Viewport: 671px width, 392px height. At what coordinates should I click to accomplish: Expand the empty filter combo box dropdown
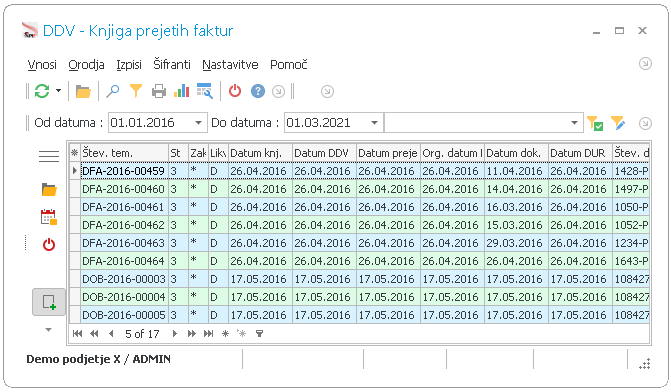point(574,123)
